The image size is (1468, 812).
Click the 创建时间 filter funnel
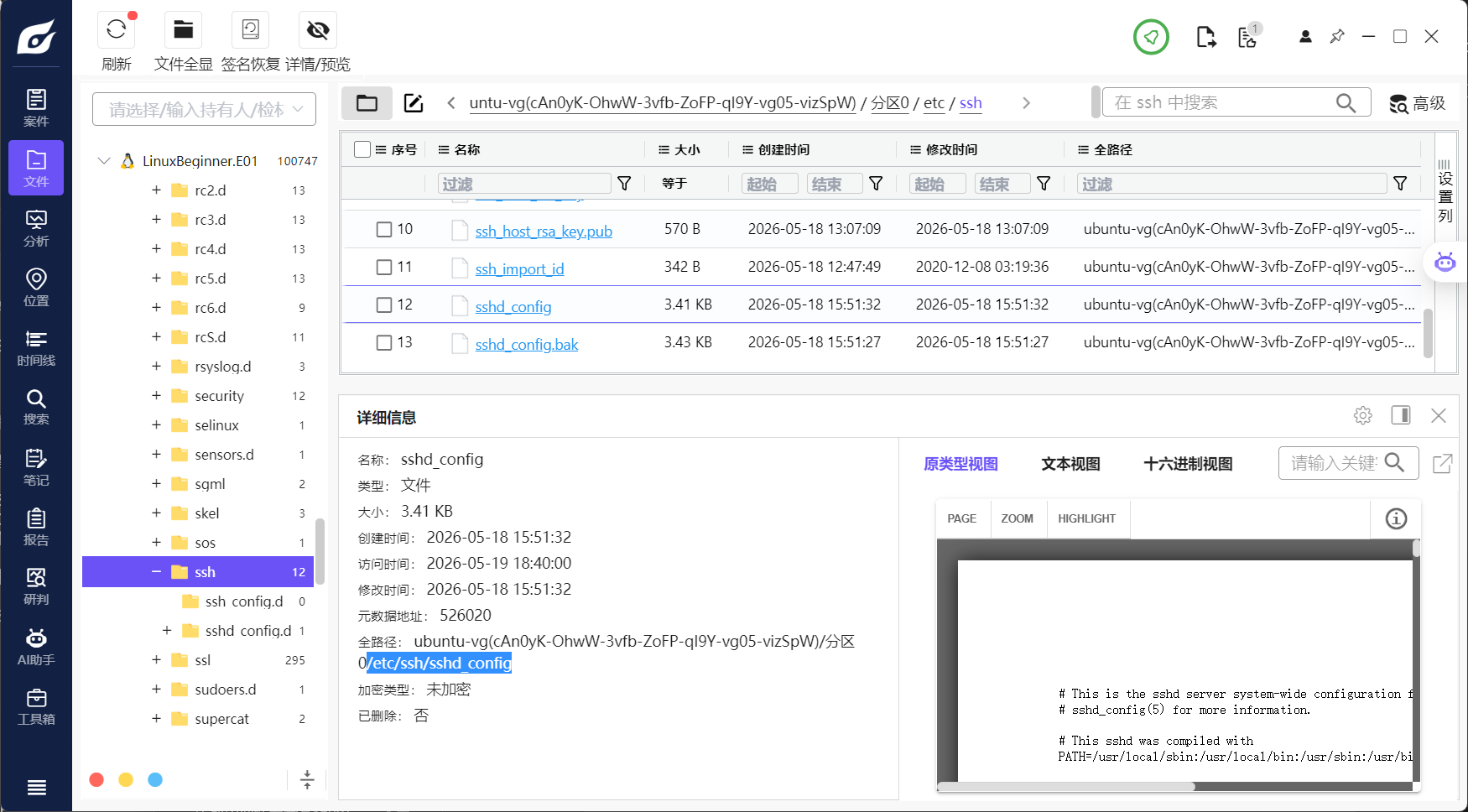876,183
